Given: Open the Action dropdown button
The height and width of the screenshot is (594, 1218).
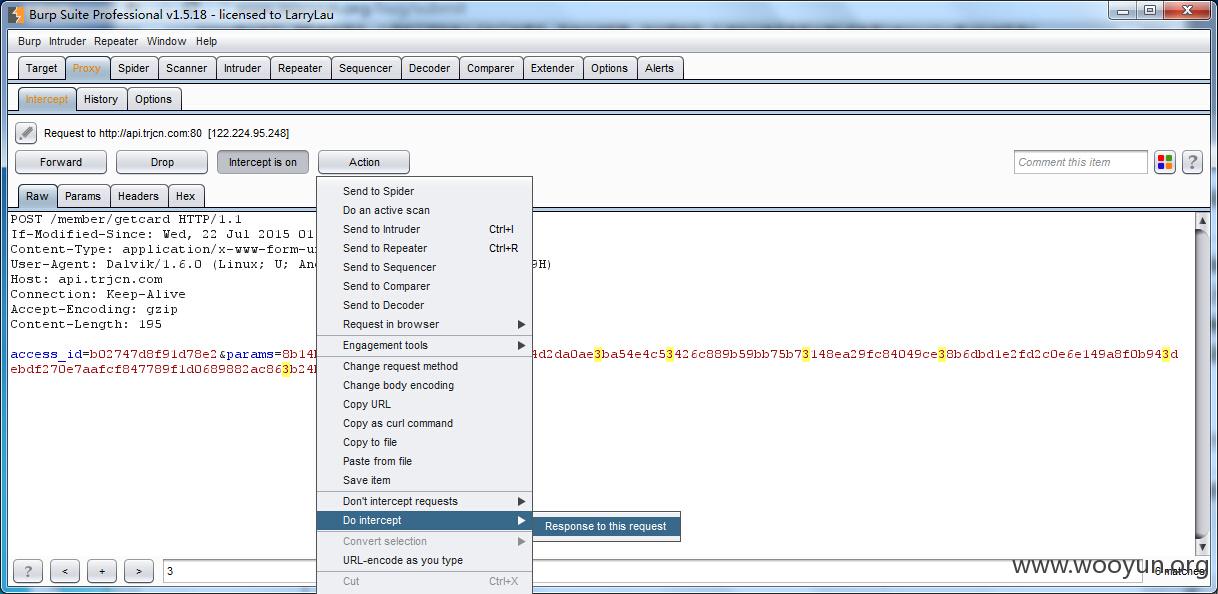Looking at the screenshot, I should pos(364,162).
